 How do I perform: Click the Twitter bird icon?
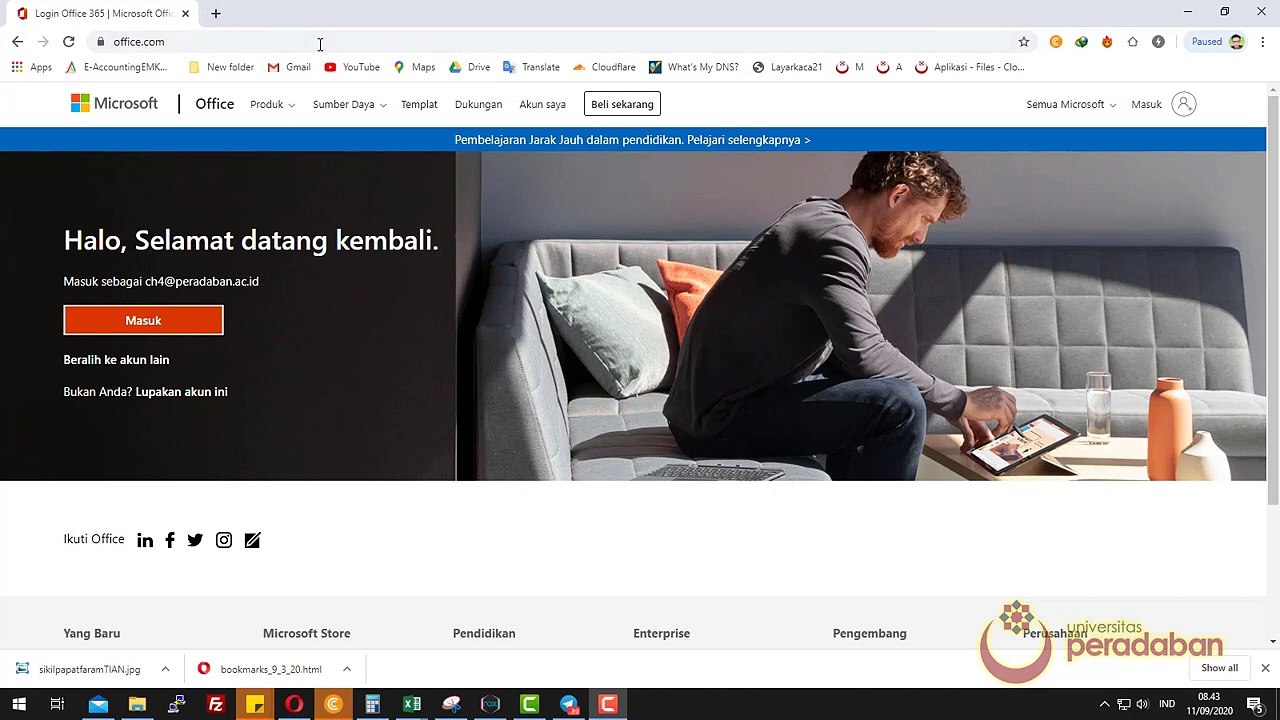point(195,540)
